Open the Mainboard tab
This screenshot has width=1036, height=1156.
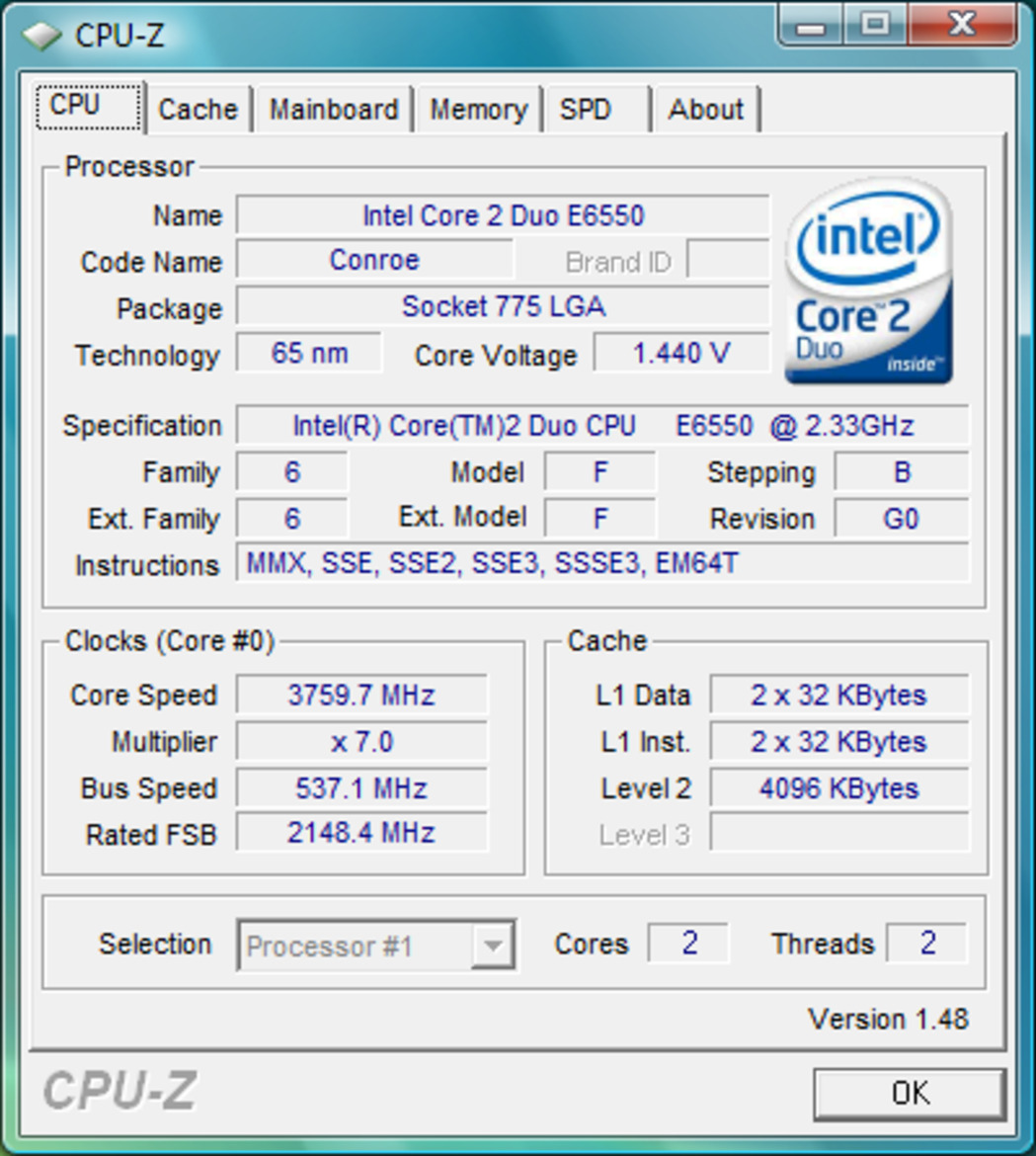[334, 110]
